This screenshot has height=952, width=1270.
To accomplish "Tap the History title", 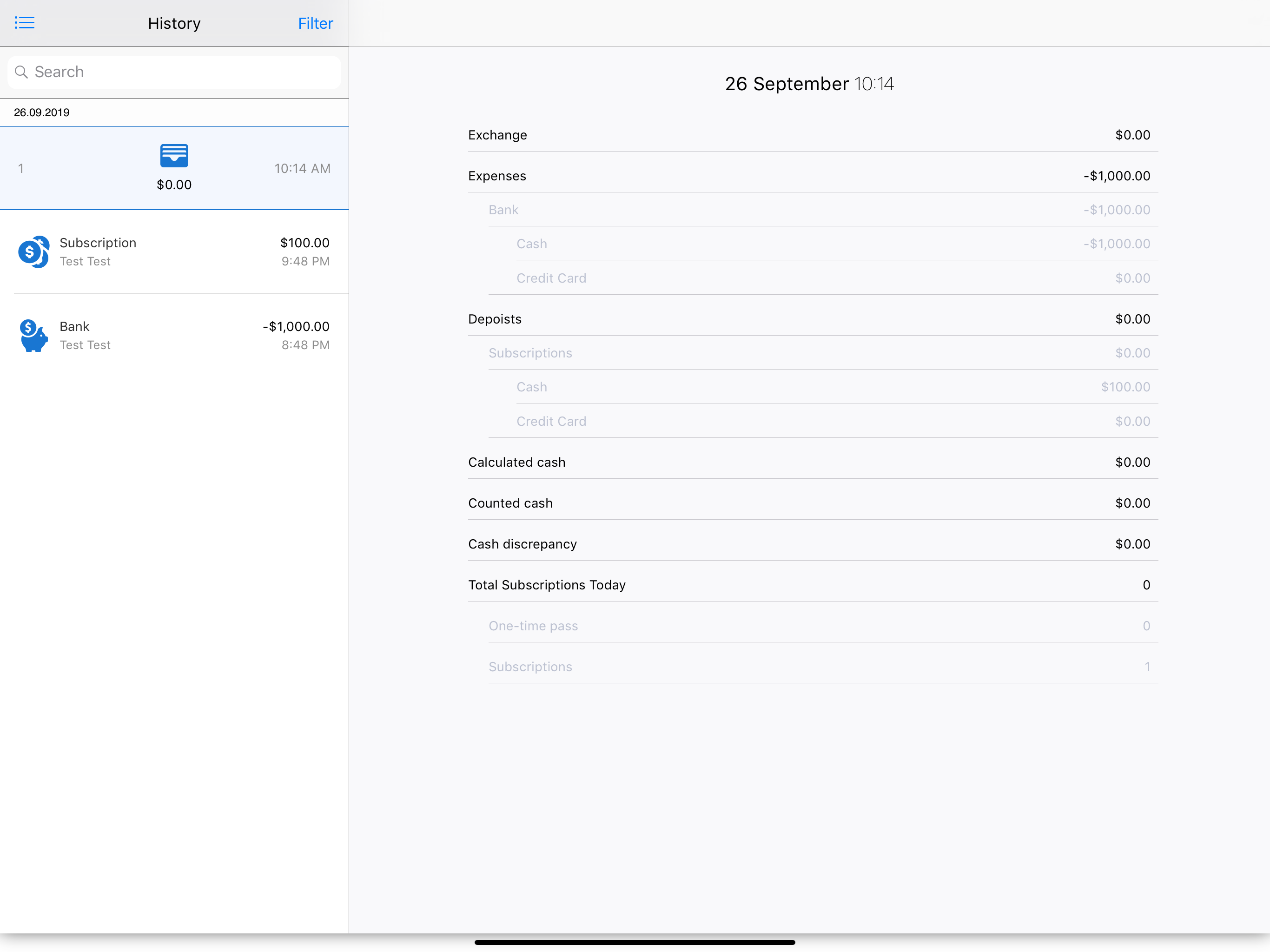I will (174, 23).
